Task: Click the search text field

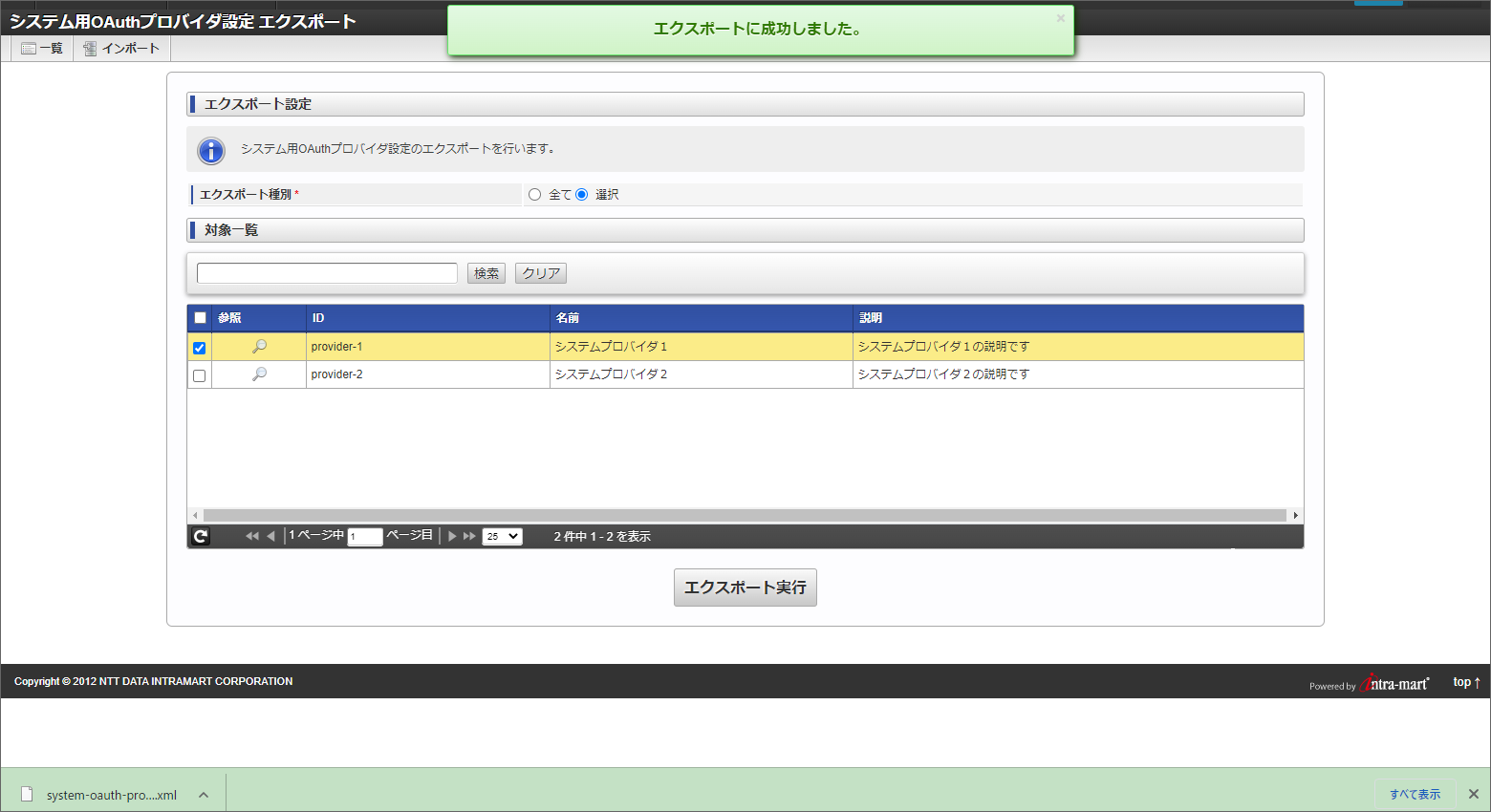Action: (327, 273)
